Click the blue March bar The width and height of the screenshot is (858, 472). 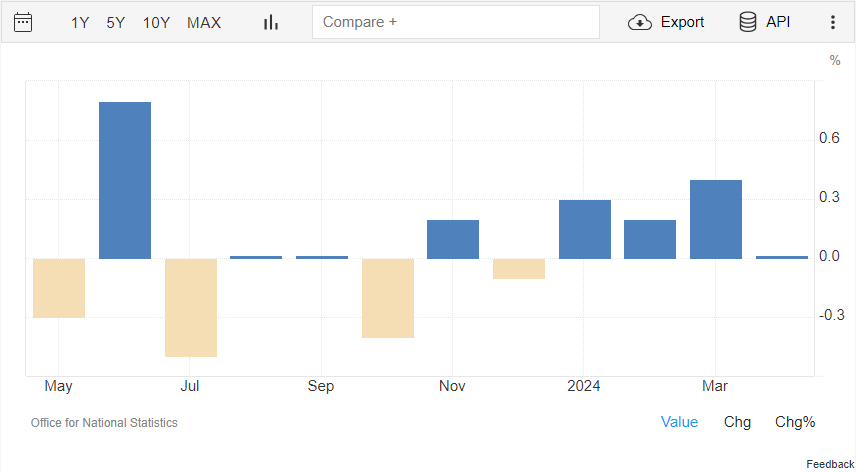pos(716,219)
